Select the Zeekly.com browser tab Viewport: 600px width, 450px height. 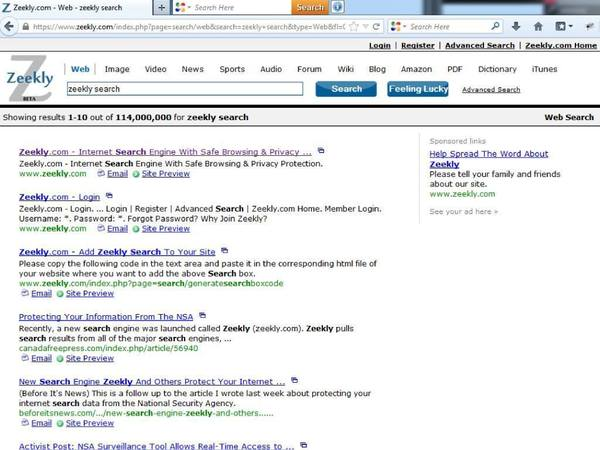click(75, 7)
